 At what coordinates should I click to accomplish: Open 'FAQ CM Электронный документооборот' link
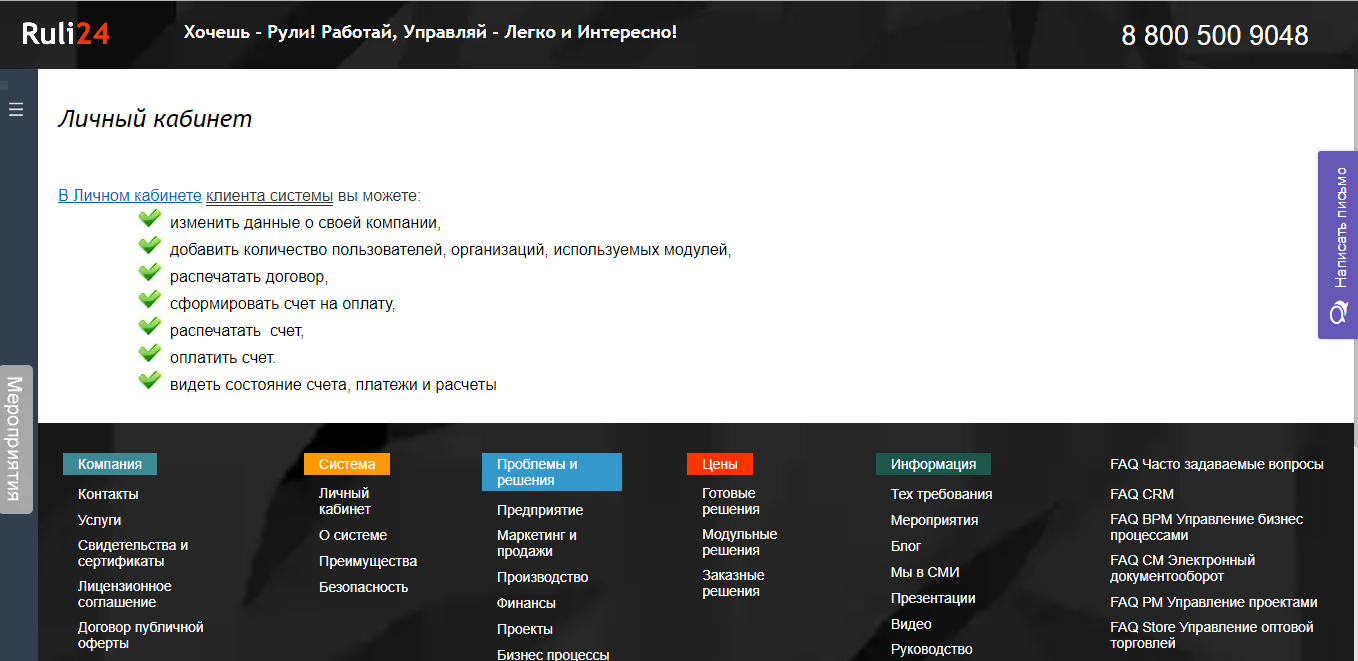(x=1183, y=568)
